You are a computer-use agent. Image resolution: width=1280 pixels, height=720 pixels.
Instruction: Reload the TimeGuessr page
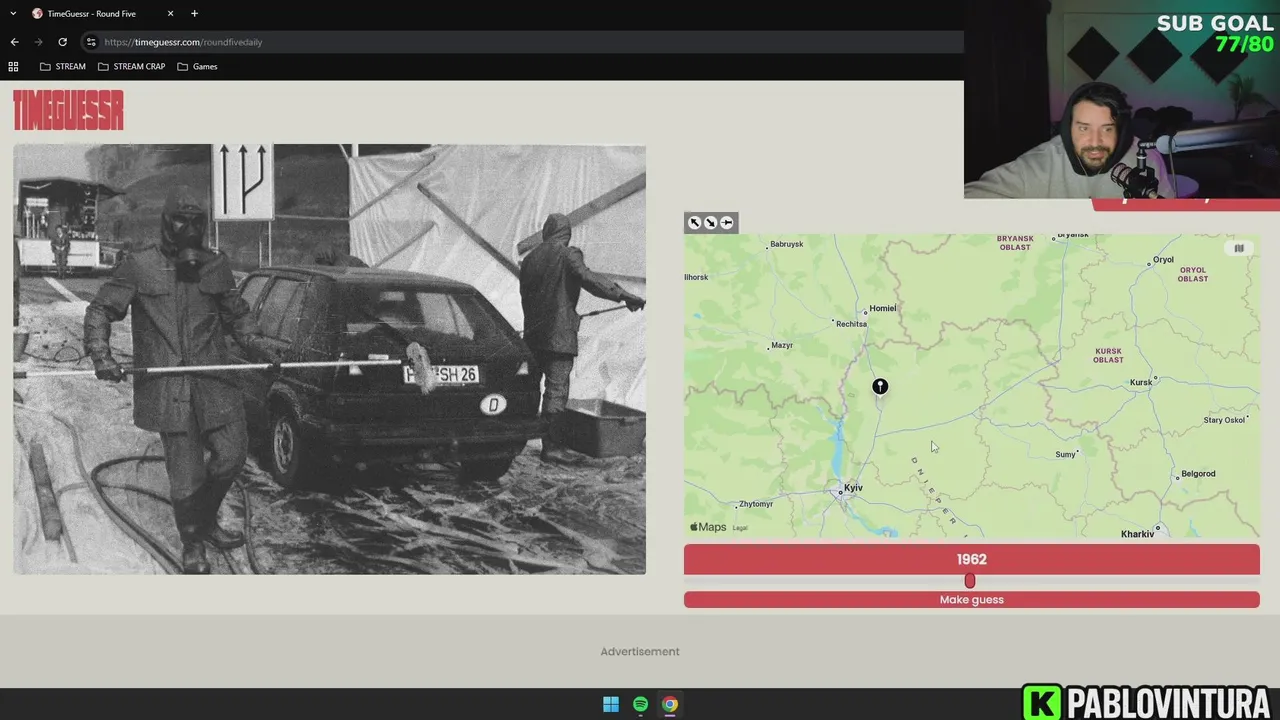click(62, 42)
